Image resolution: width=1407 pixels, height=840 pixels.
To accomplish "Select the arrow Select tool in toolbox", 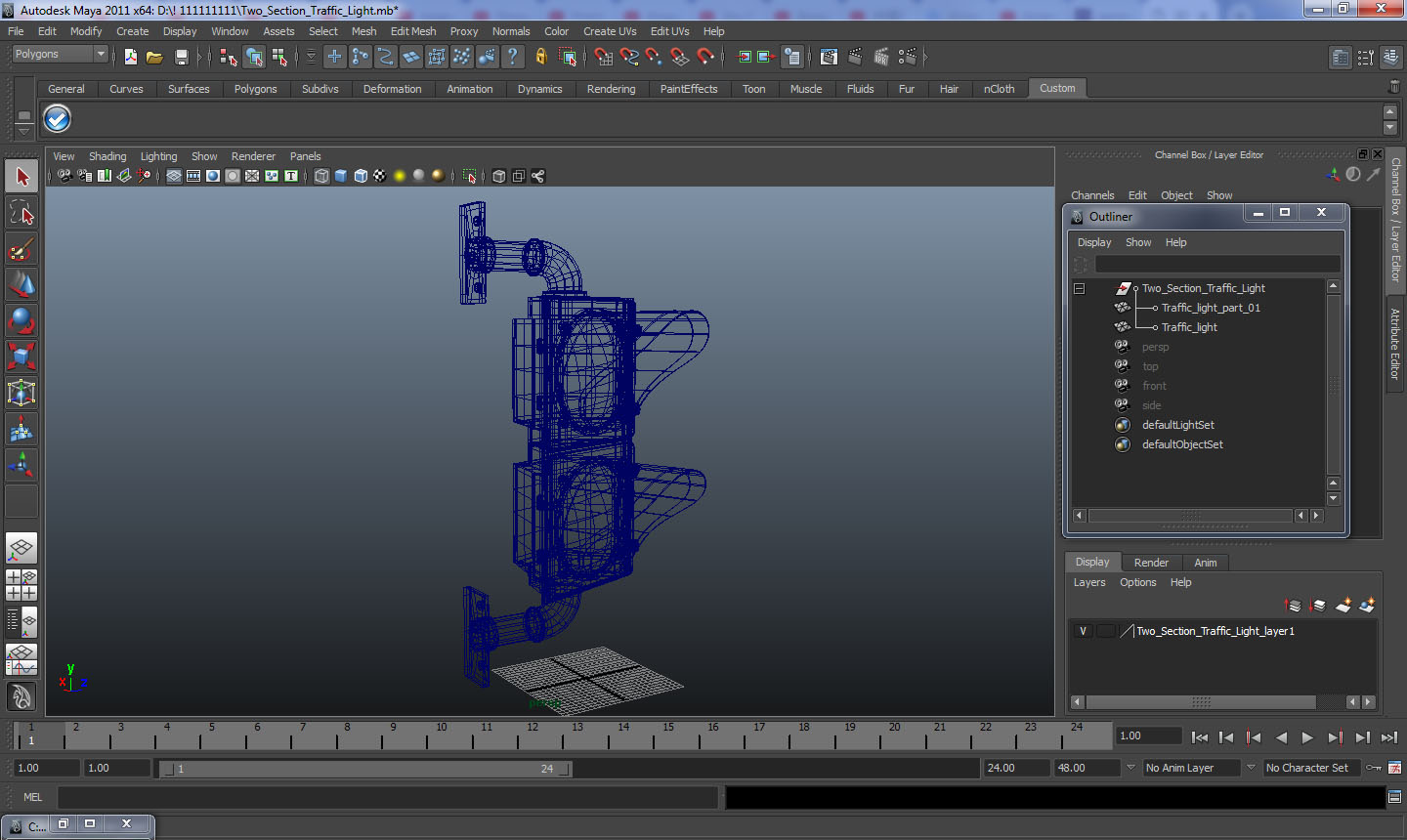I will coord(21,177).
